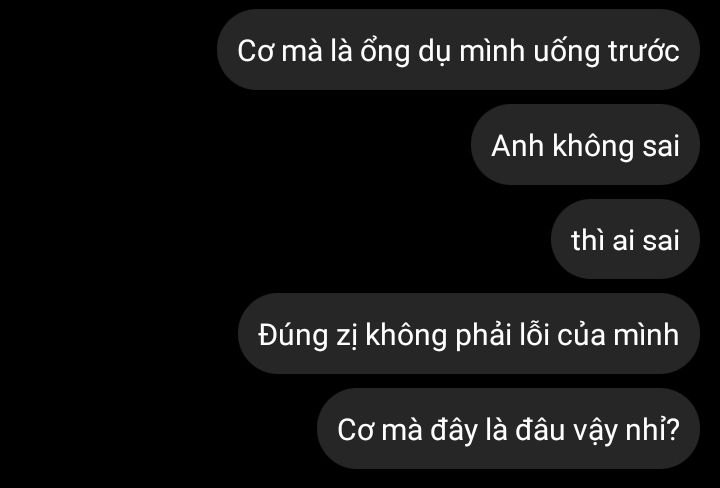
Task: Tap the word "ổng" in the top message
Action: tap(385, 51)
